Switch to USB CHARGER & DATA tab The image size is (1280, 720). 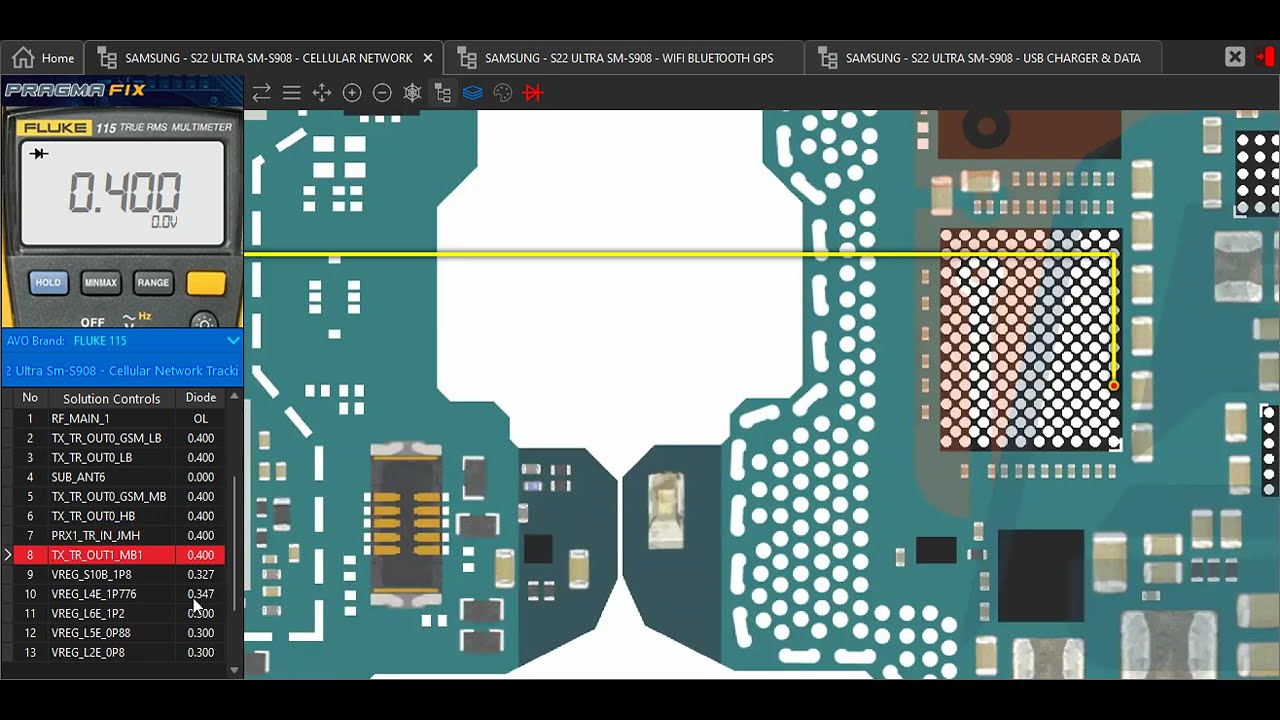(991, 58)
